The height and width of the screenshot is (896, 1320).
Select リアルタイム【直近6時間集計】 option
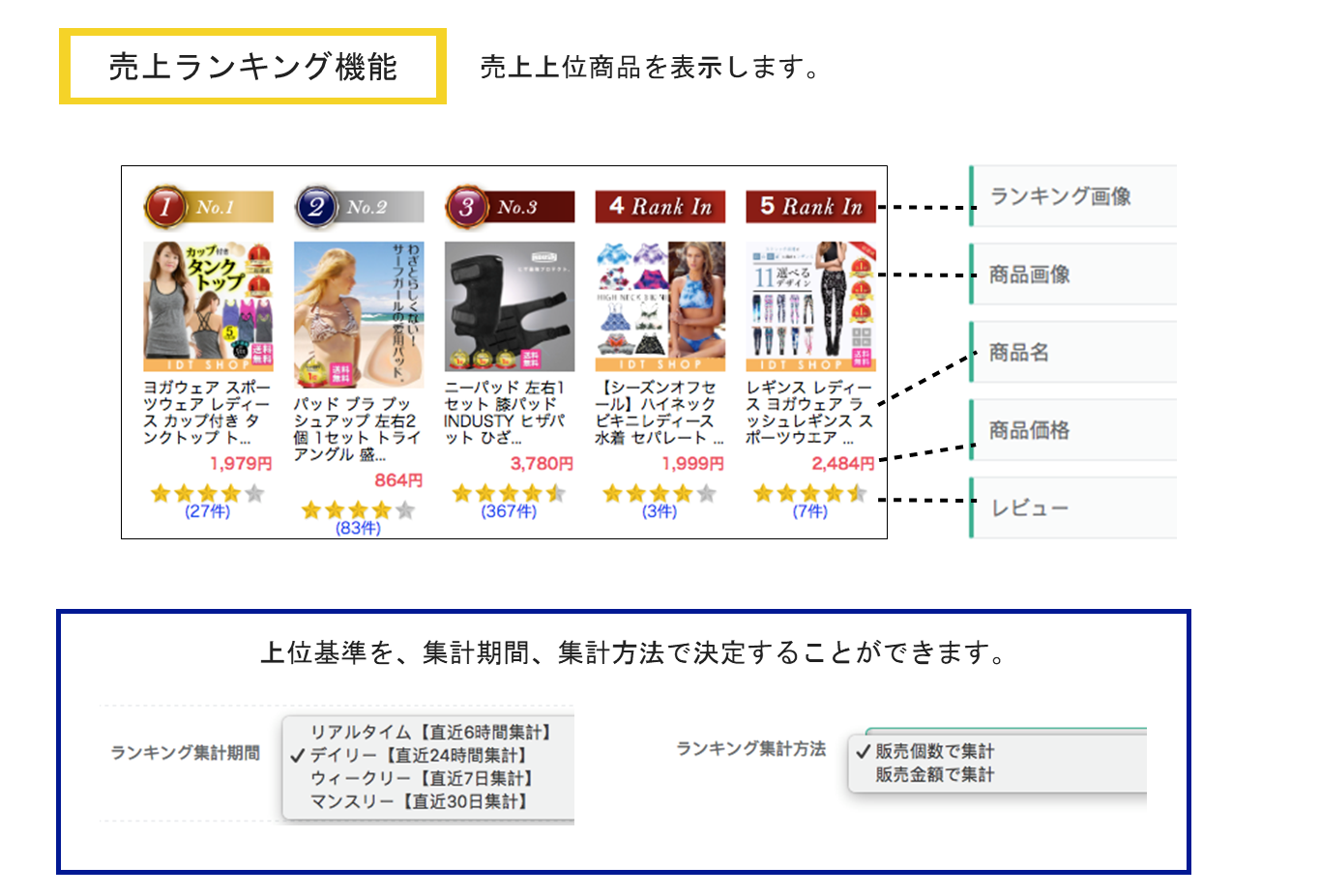[429, 733]
